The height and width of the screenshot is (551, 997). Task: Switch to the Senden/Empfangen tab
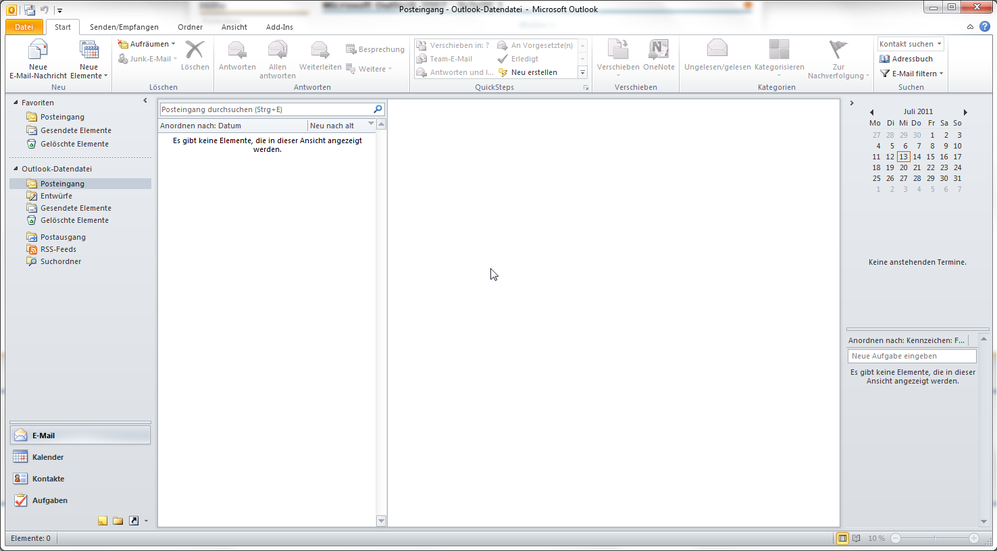(124, 27)
